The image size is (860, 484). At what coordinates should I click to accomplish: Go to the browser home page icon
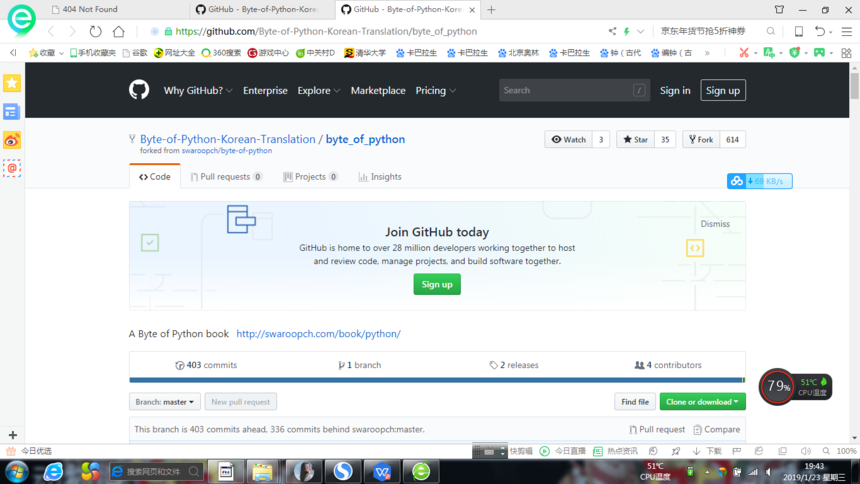pyautogui.click(x=118, y=31)
